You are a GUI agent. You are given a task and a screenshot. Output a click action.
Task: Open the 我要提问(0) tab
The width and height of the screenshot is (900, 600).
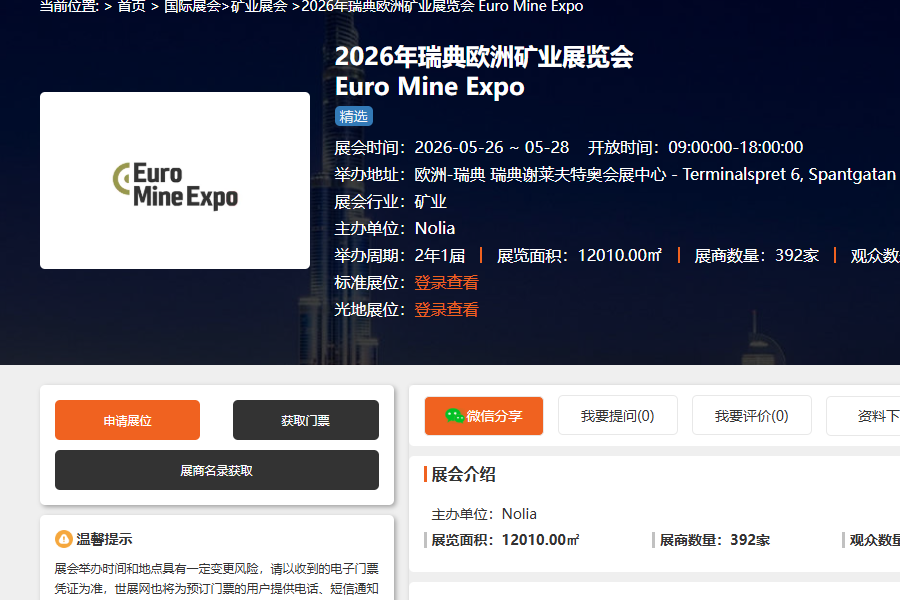pyautogui.click(x=618, y=416)
